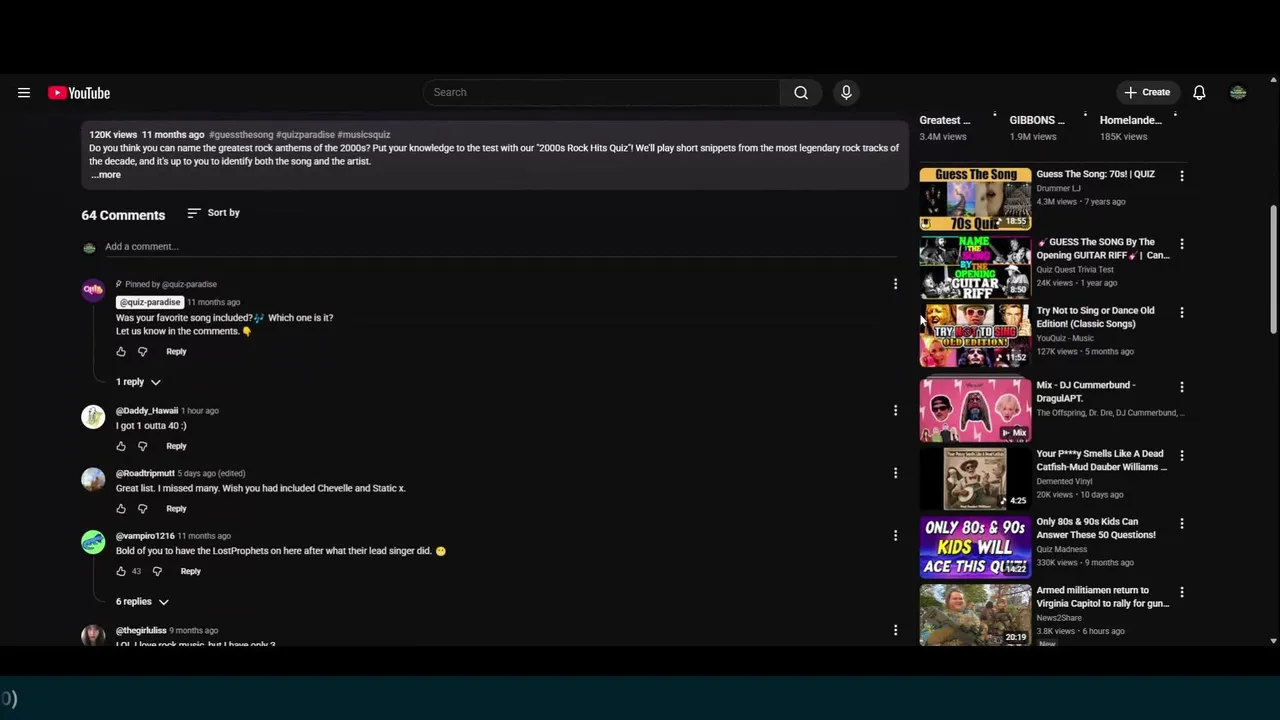
Task: Dislike the @Daddy_Hawaii comment
Action: pos(142,446)
